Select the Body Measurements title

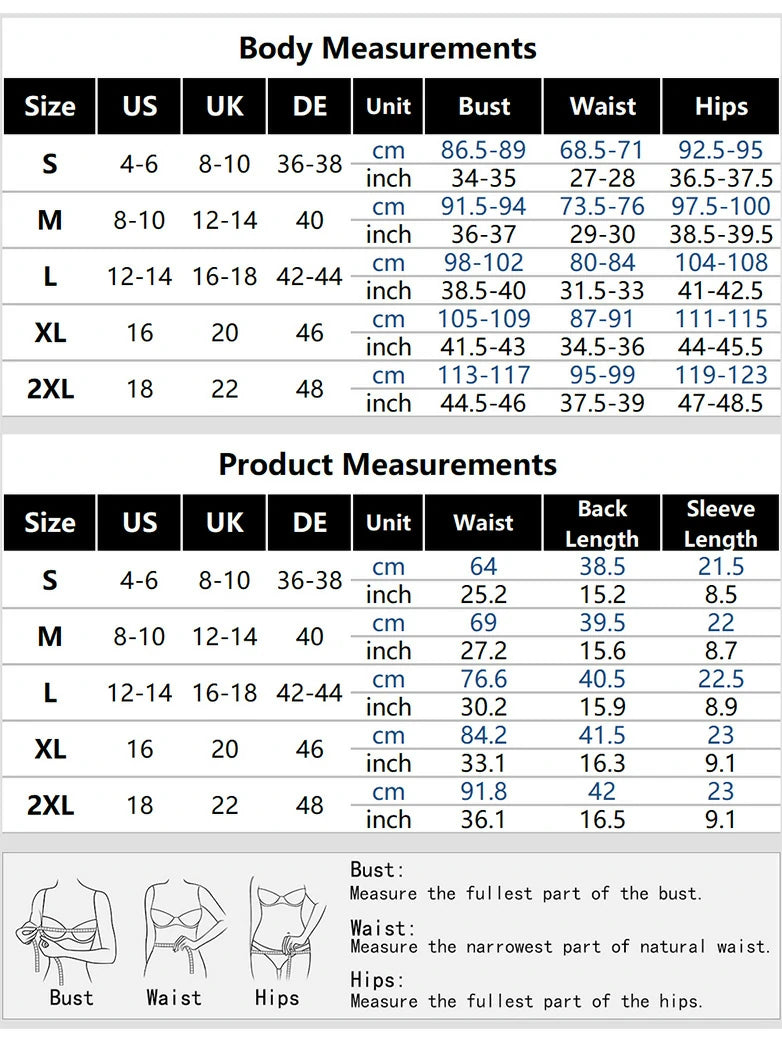pyautogui.click(x=388, y=48)
